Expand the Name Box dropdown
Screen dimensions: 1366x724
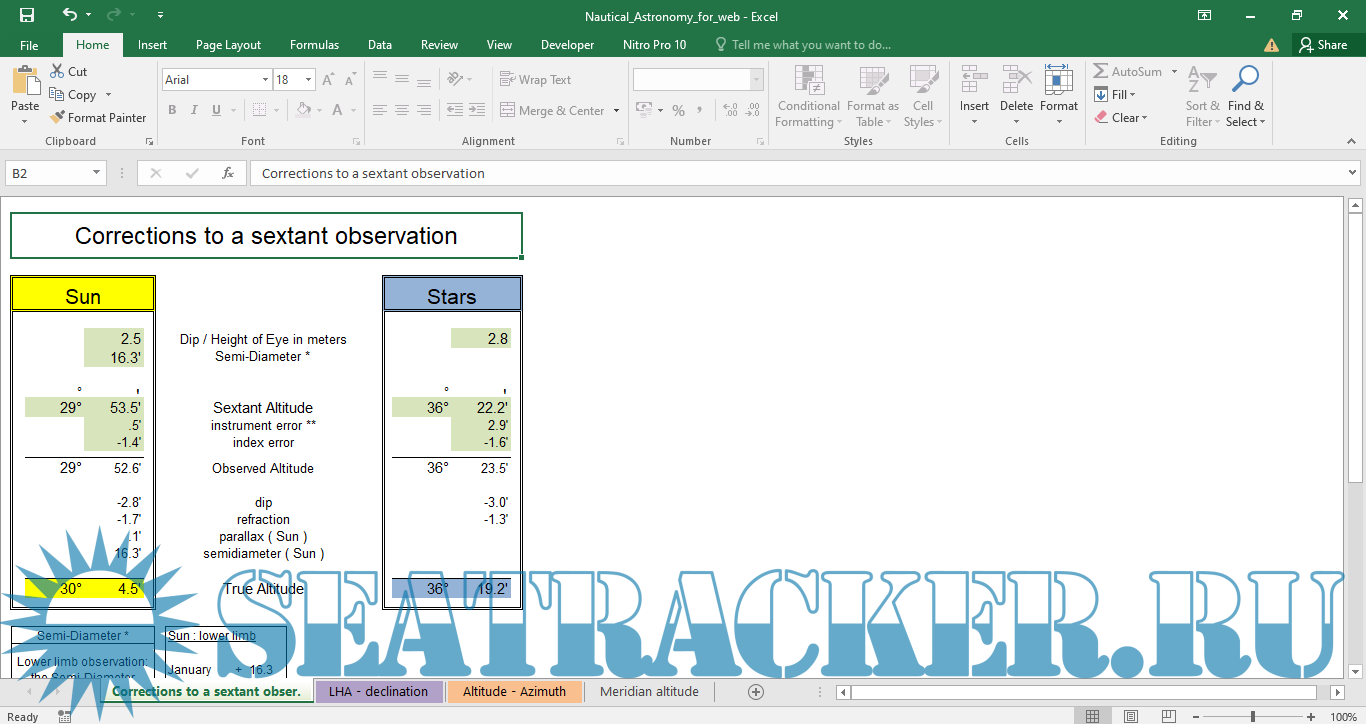97,173
